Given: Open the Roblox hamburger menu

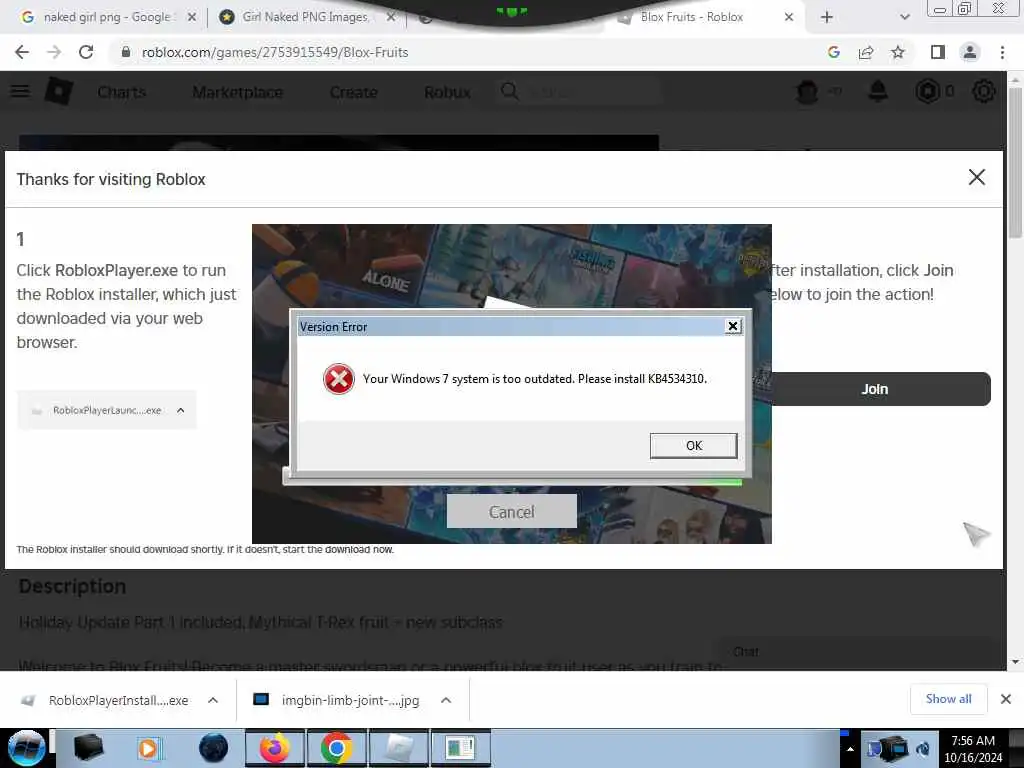Looking at the screenshot, I should coord(20,91).
